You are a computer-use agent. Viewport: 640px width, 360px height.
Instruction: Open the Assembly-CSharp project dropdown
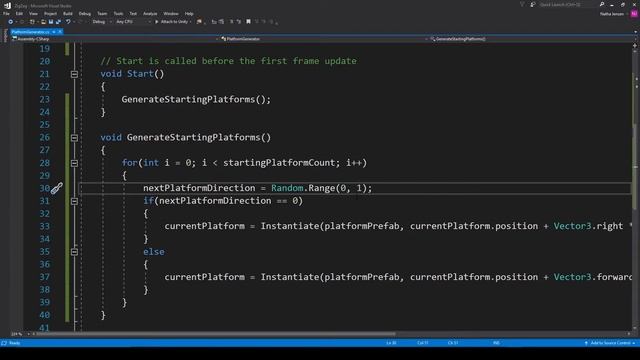point(115,39)
